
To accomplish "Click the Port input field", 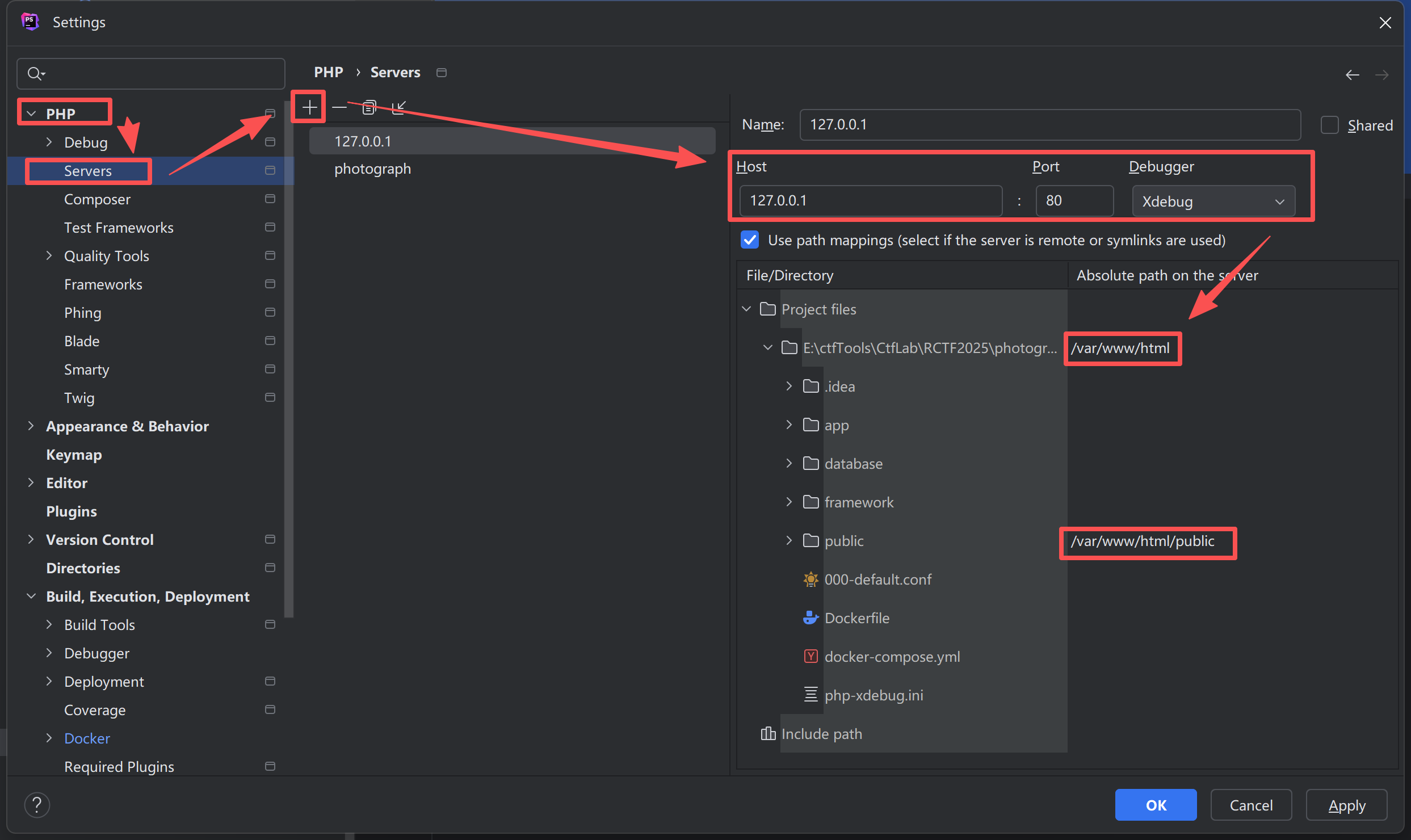I will coord(1074,201).
